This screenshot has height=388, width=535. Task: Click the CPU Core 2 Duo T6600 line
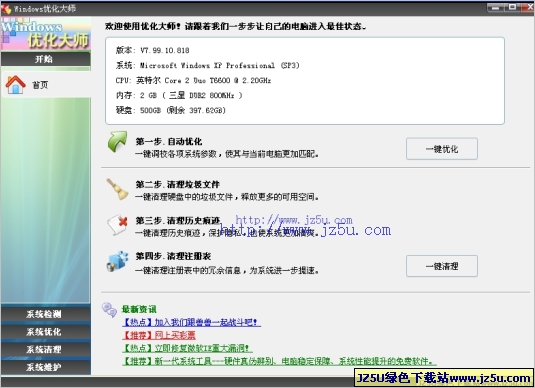coord(193,81)
